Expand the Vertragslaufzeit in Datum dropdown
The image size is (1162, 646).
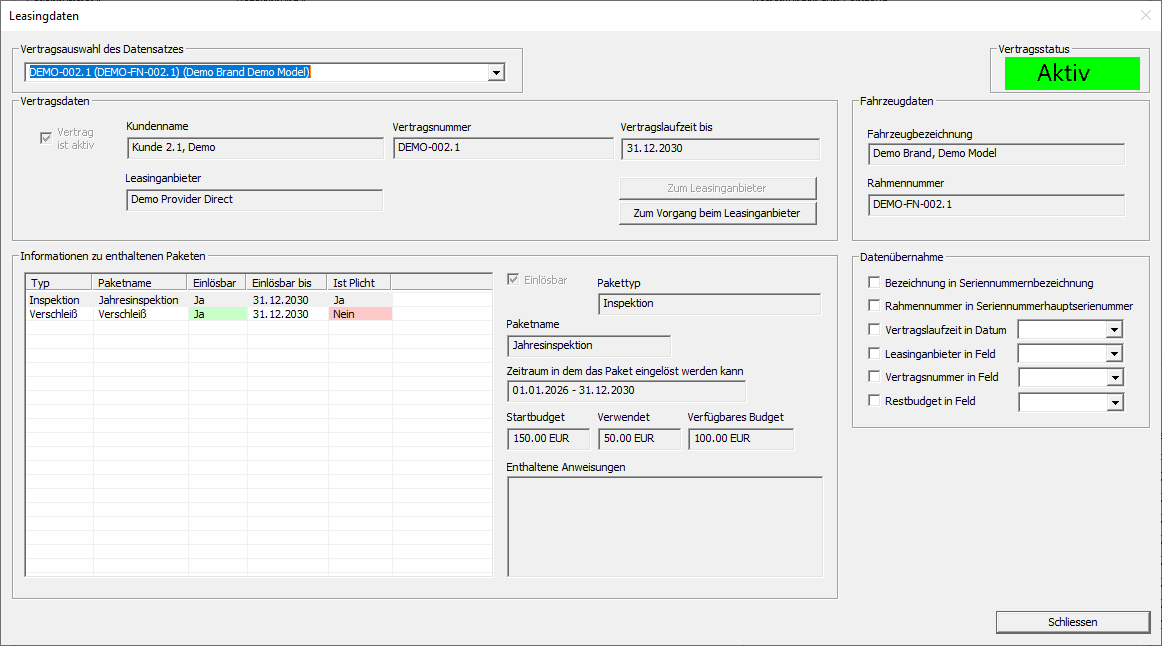[x=1114, y=330]
